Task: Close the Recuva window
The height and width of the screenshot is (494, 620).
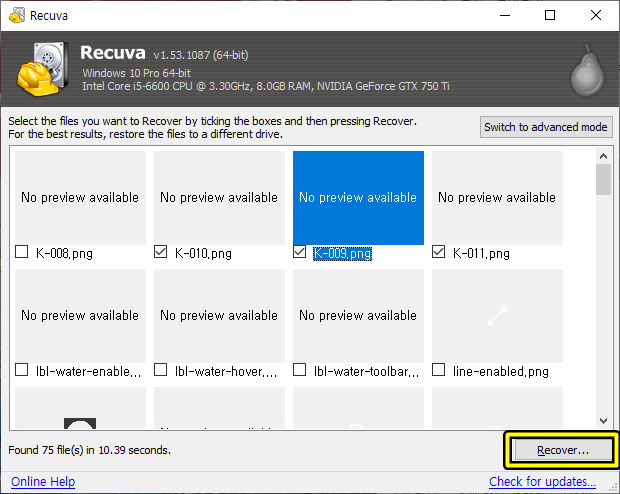Action: click(595, 15)
